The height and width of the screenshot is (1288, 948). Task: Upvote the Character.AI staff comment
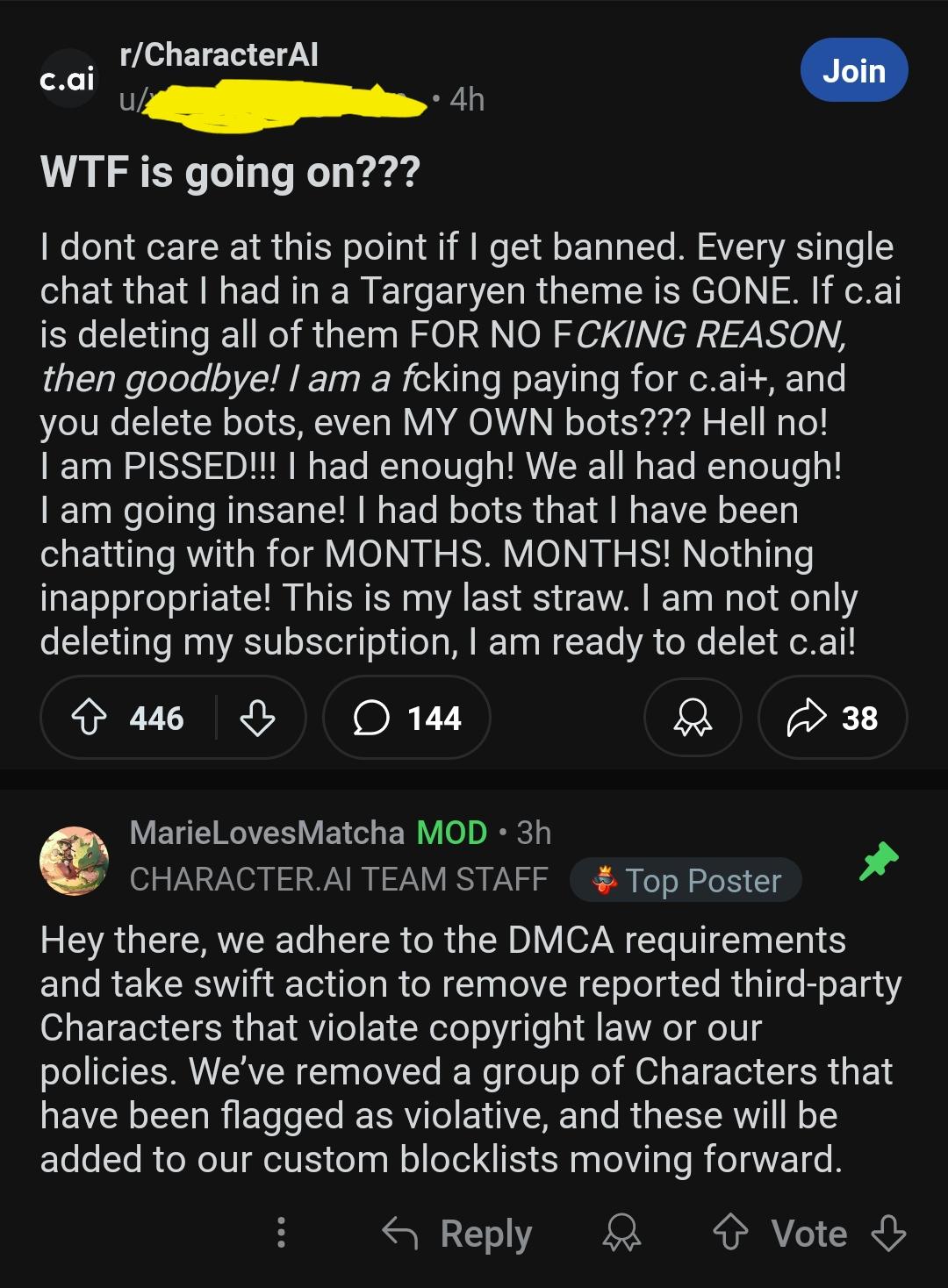click(x=730, y=1233)
